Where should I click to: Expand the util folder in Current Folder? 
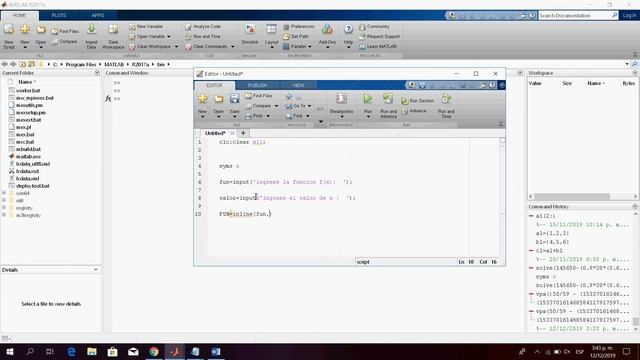tap(4, 200)
